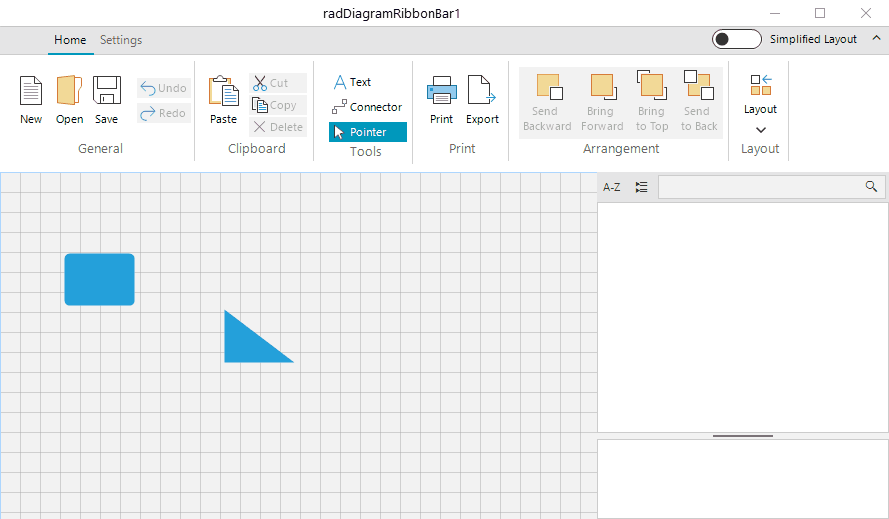
Task: Export the diagram
Action: coord(482,100)
